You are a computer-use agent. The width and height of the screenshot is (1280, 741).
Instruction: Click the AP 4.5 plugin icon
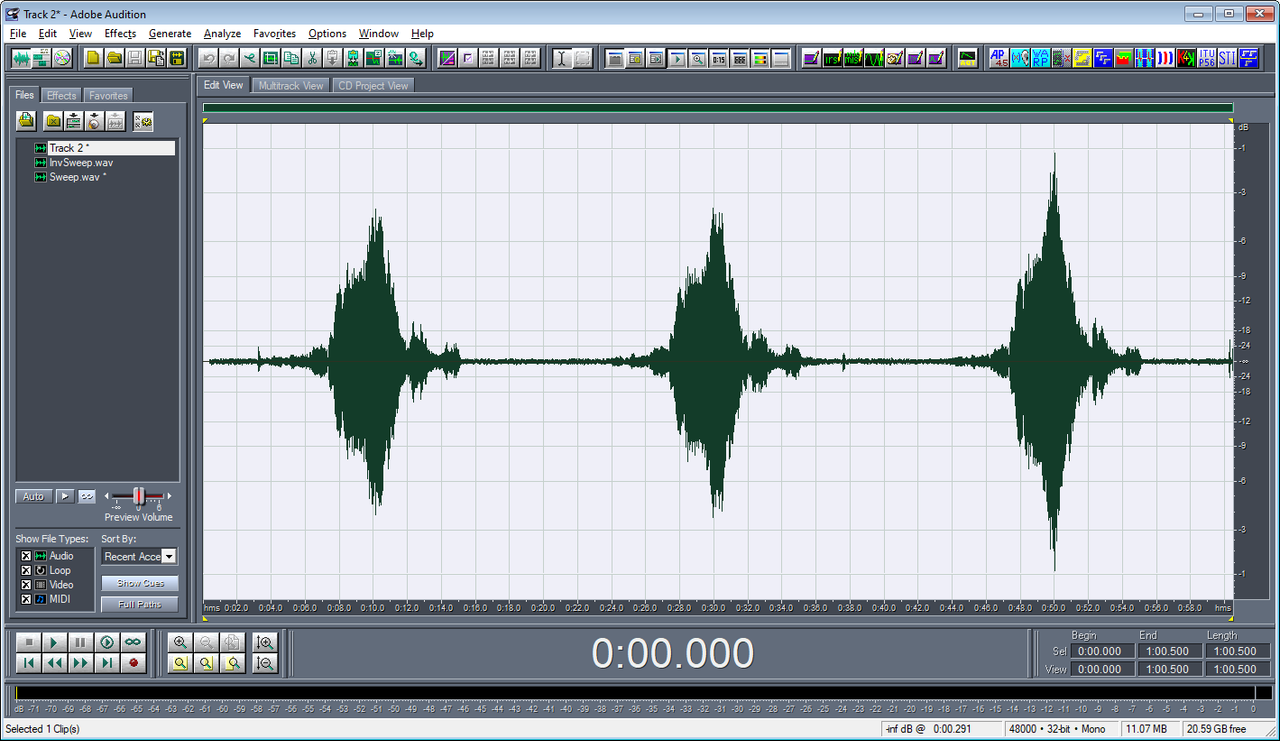click(999, 58)
